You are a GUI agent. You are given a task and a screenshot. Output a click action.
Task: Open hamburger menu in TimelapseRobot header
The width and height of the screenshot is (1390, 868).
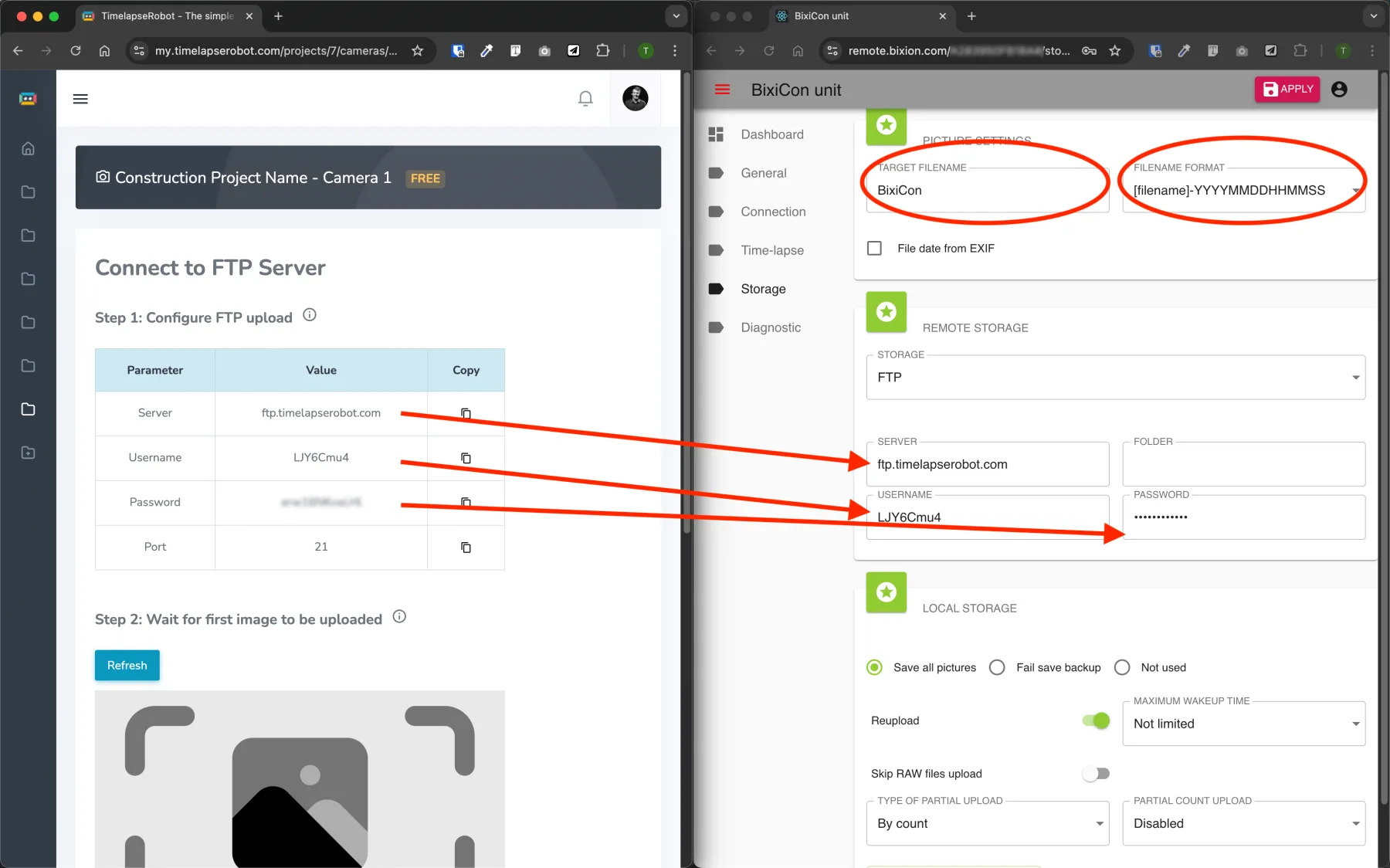80,99
